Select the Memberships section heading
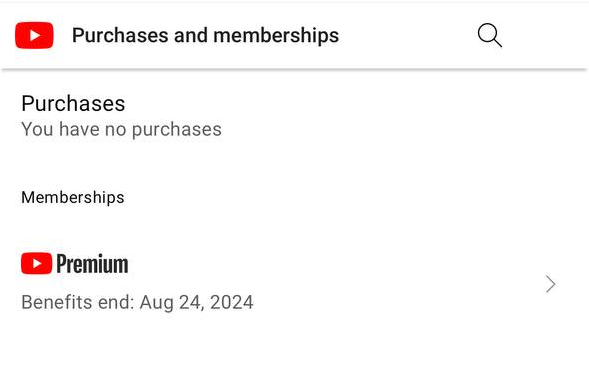The width and height of the screenshot is (589, 367). (x=73, y=198)
